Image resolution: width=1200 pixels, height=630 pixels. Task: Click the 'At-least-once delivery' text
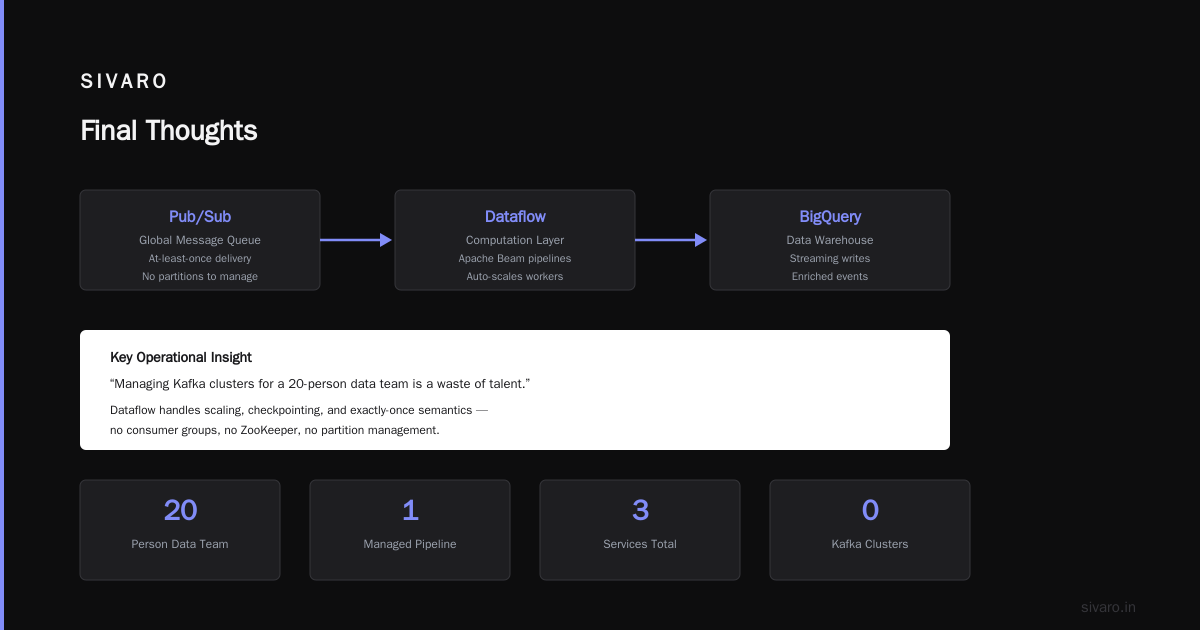pos(200,258)
